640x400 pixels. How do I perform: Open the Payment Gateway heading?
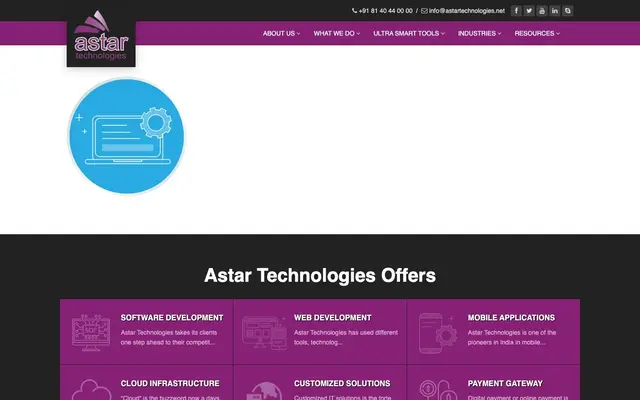tap(505, 383)
